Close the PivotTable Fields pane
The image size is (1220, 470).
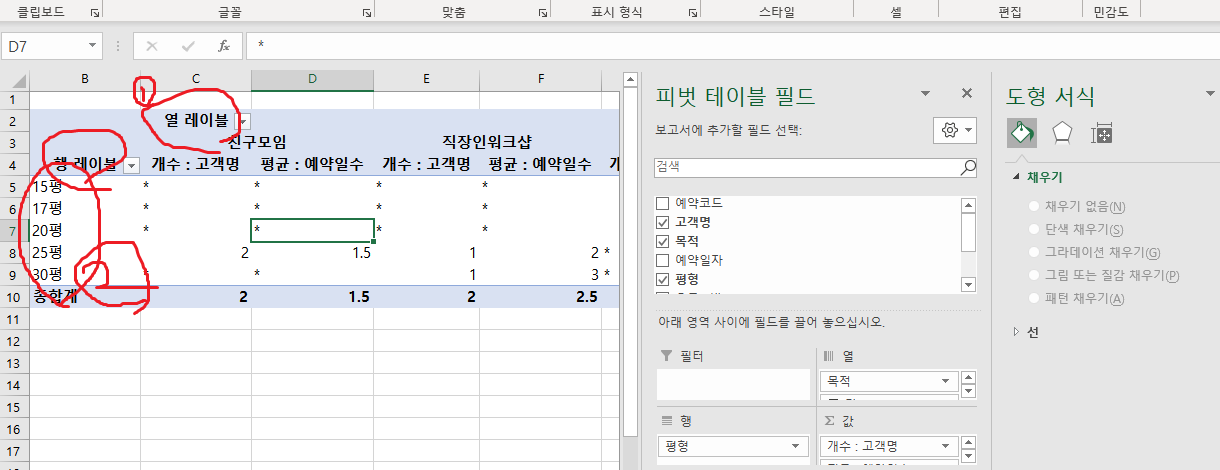pos(966,93)
